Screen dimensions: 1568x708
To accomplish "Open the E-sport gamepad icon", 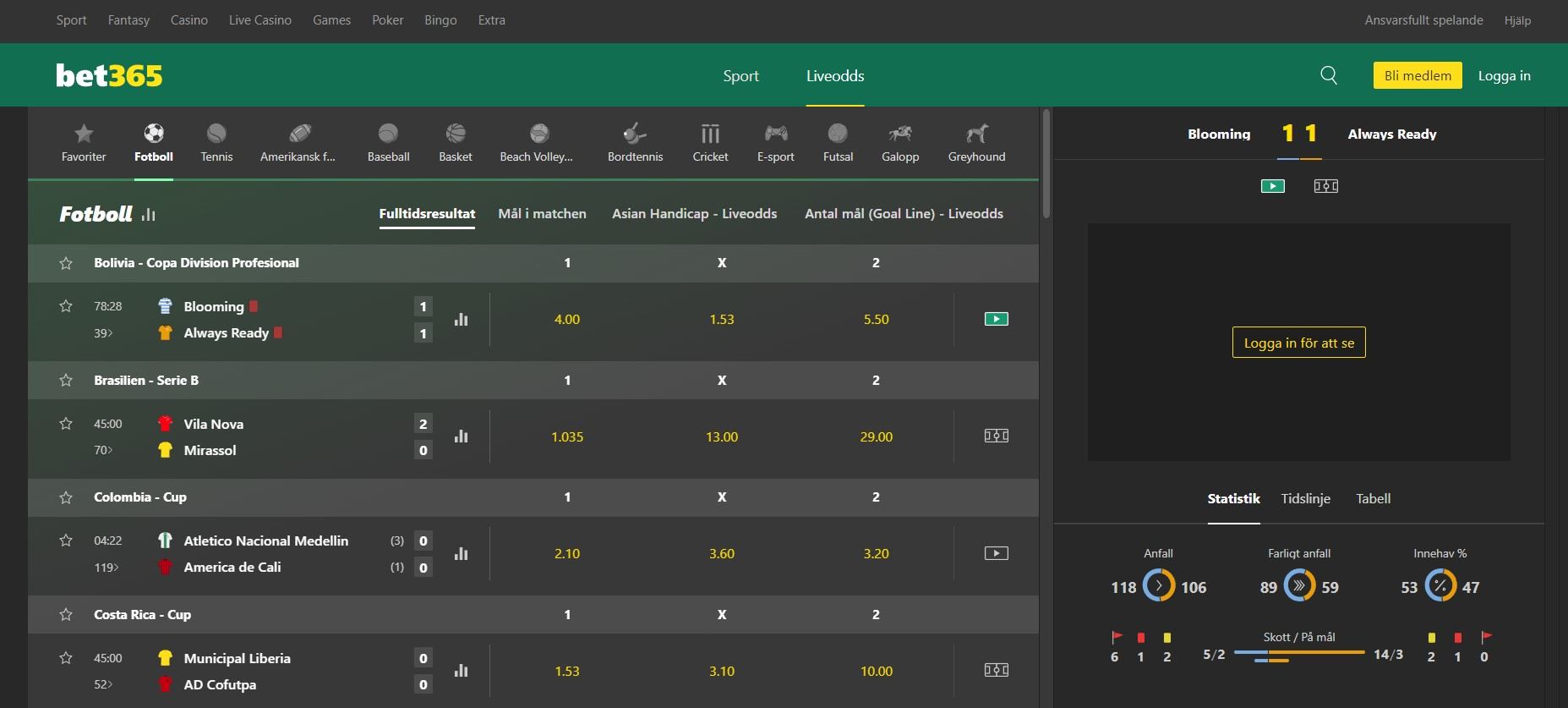I will click(x=776, y=133).
